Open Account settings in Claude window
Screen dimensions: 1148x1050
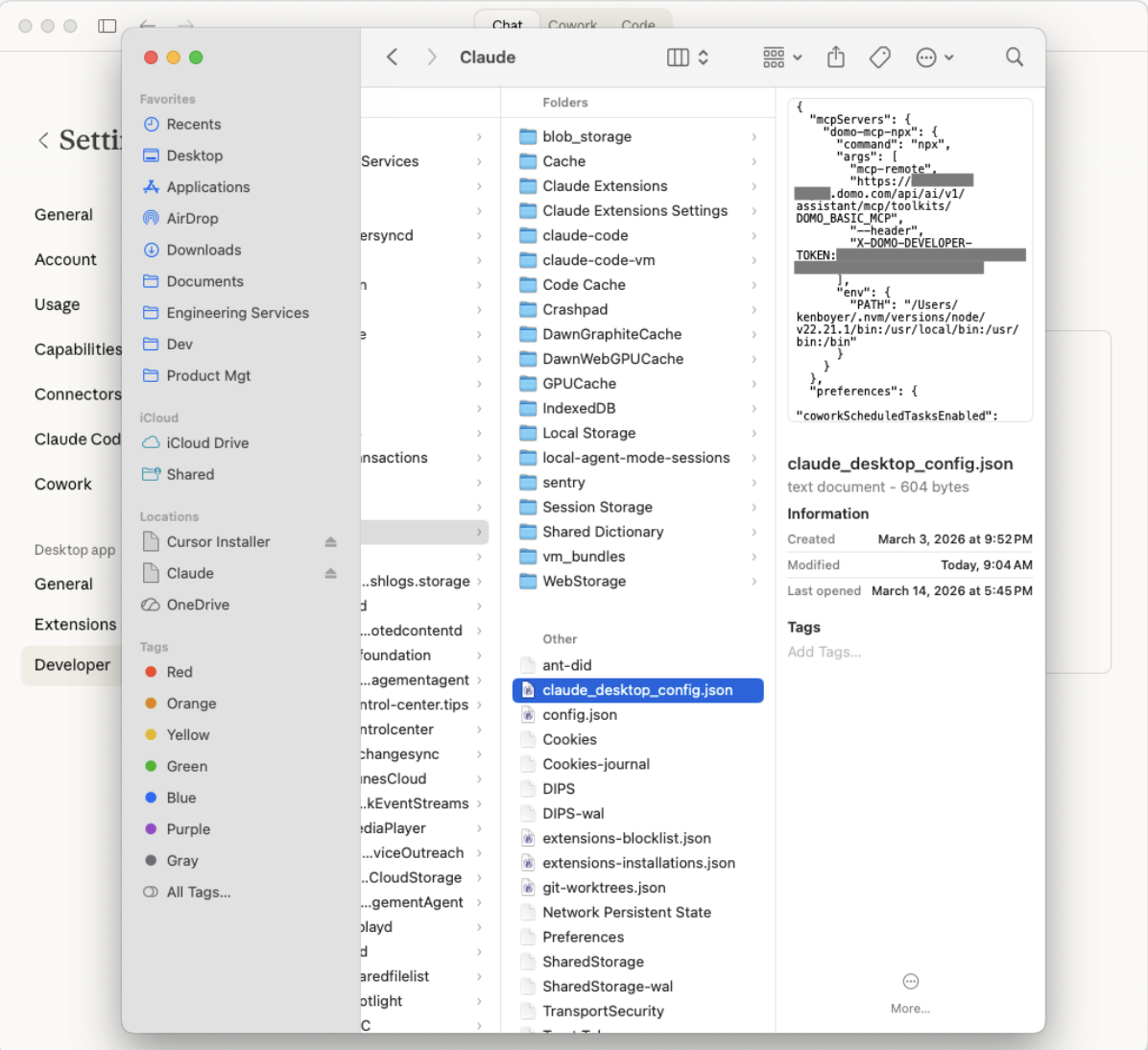(x=65, y=260)
